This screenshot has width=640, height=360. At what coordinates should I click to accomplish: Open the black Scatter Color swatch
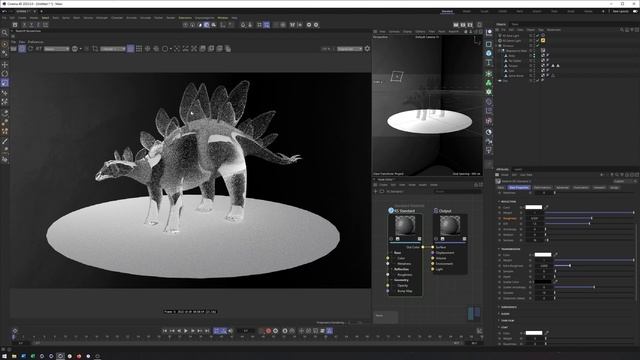click(x=543, y=282)
